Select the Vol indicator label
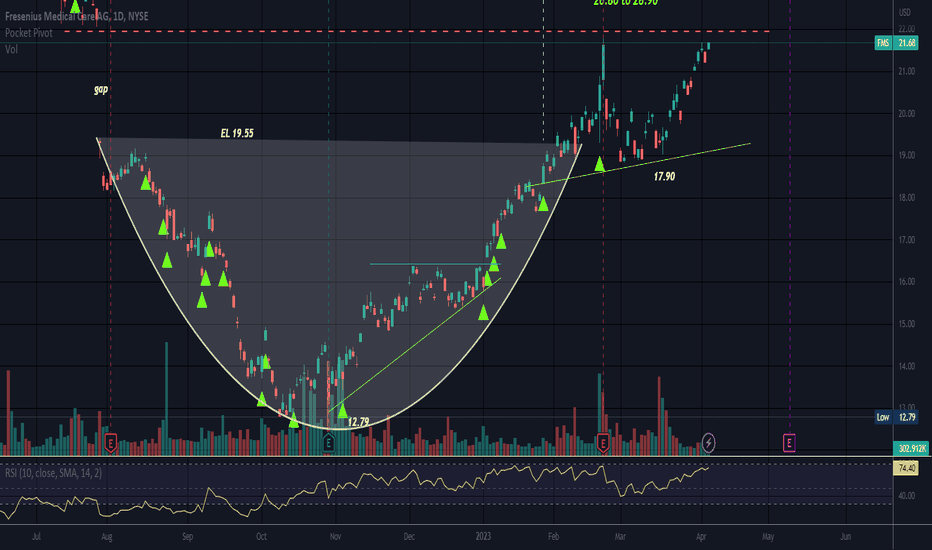The height and width of the screenshot is (550, 932). click(x=11, y=49)
